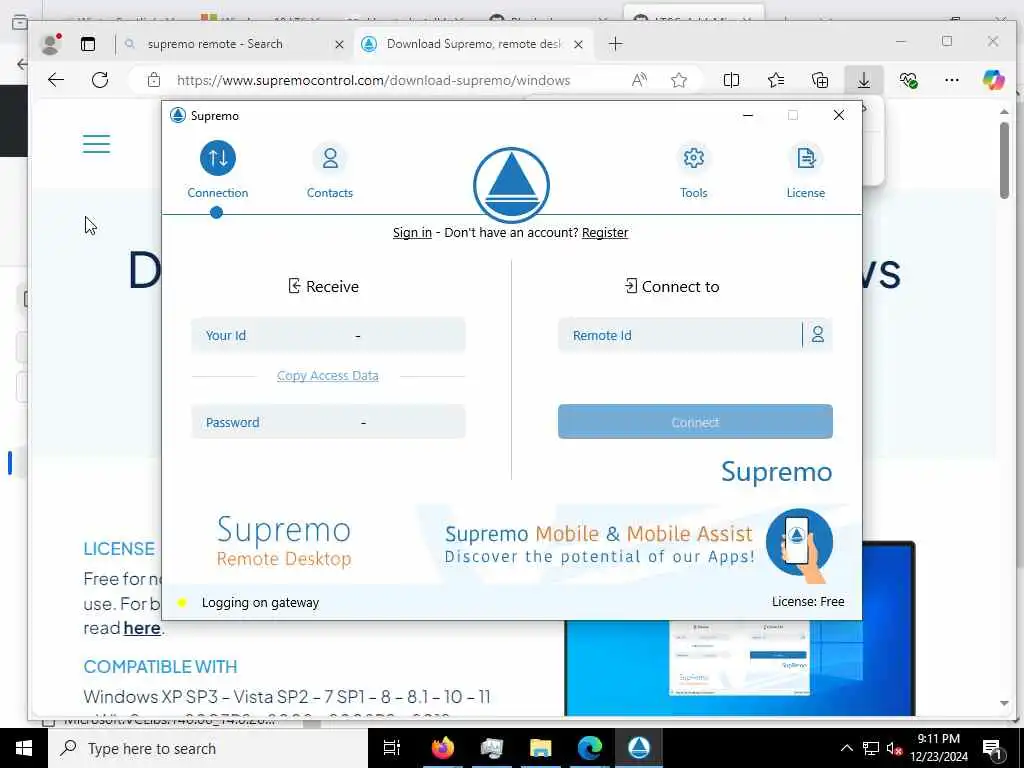Viewport: 1024px width, 768px height.
Task: Show hidden system tray icons
Action: click(846, 748)
